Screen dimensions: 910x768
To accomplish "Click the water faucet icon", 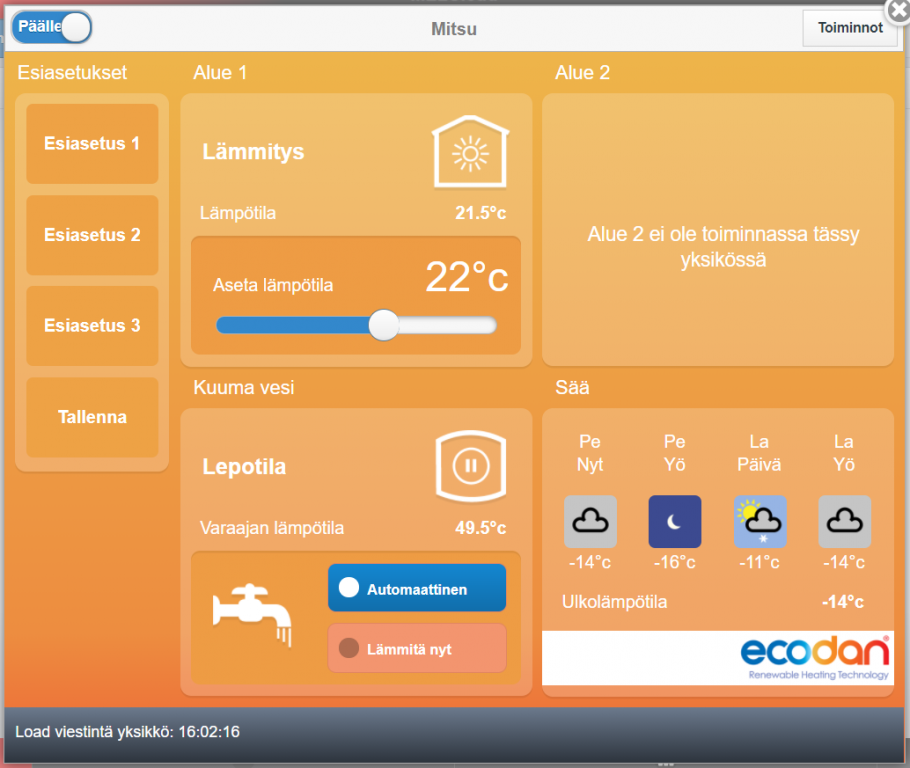I will point(253,612).
